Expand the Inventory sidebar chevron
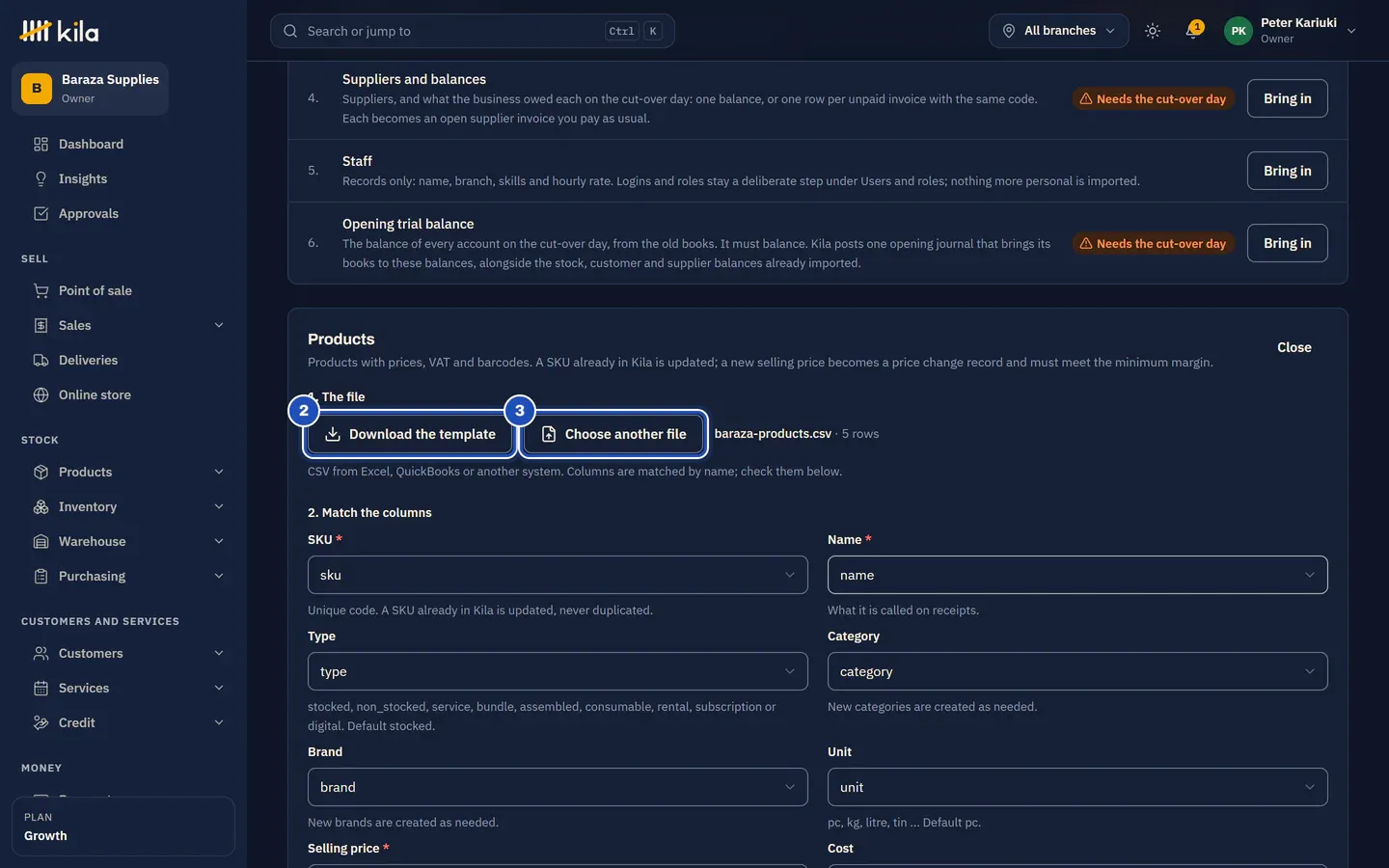The width and height of the screenshot is (1389, 868). pos(219,506)
